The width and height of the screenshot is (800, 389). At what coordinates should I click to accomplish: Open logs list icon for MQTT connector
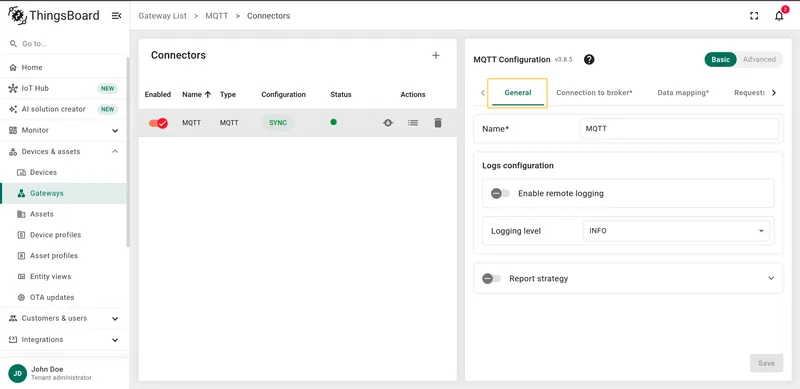tap(413, 123)
